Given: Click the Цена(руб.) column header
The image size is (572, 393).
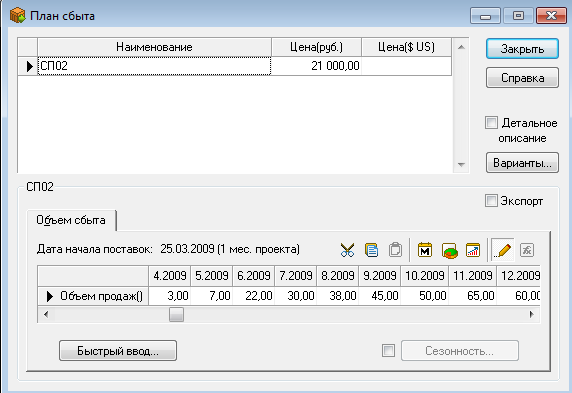Looking at the screenshot, I should click(316, 47).
